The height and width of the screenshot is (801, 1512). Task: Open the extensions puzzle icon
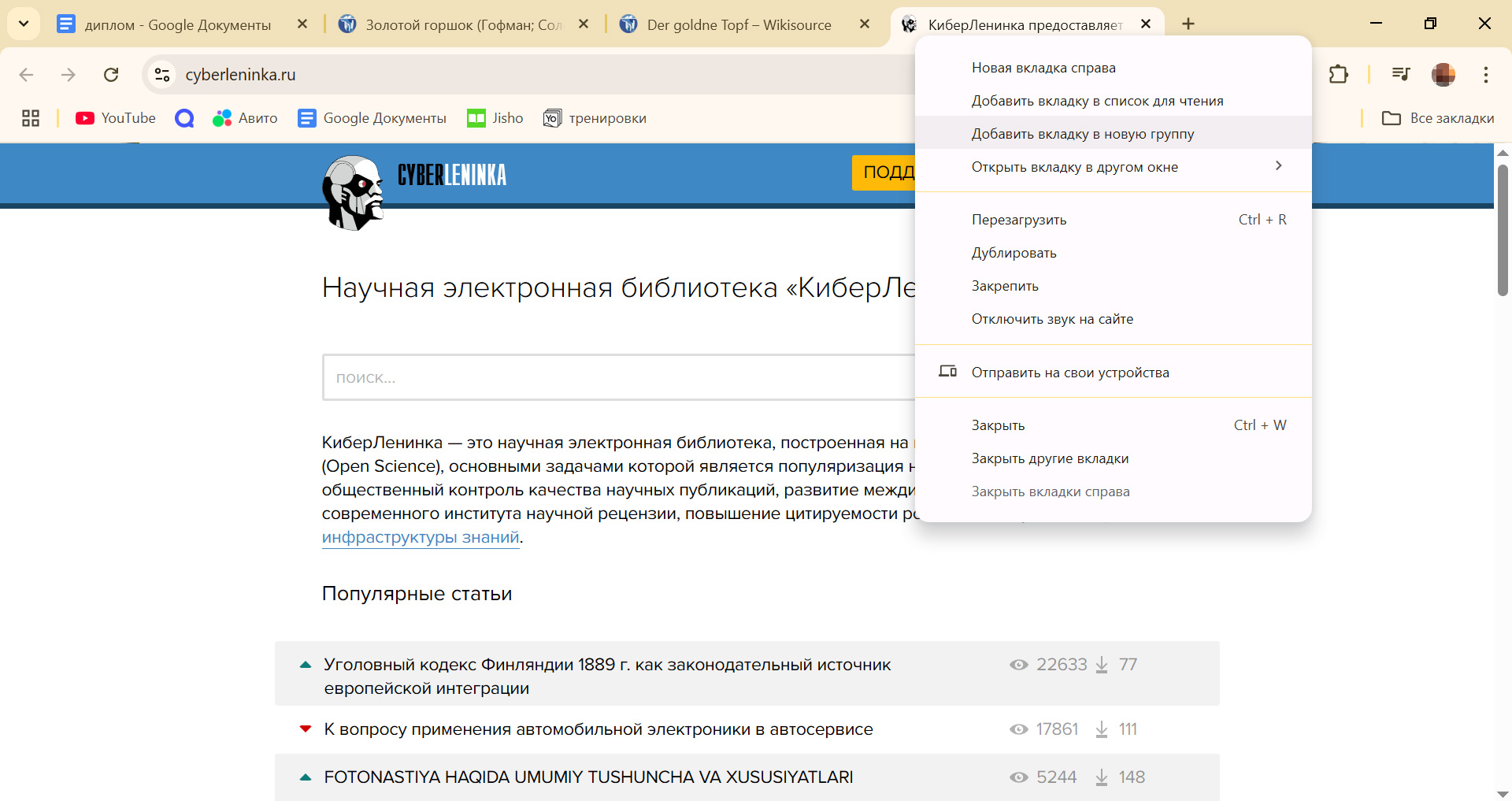coord(1339,75)
